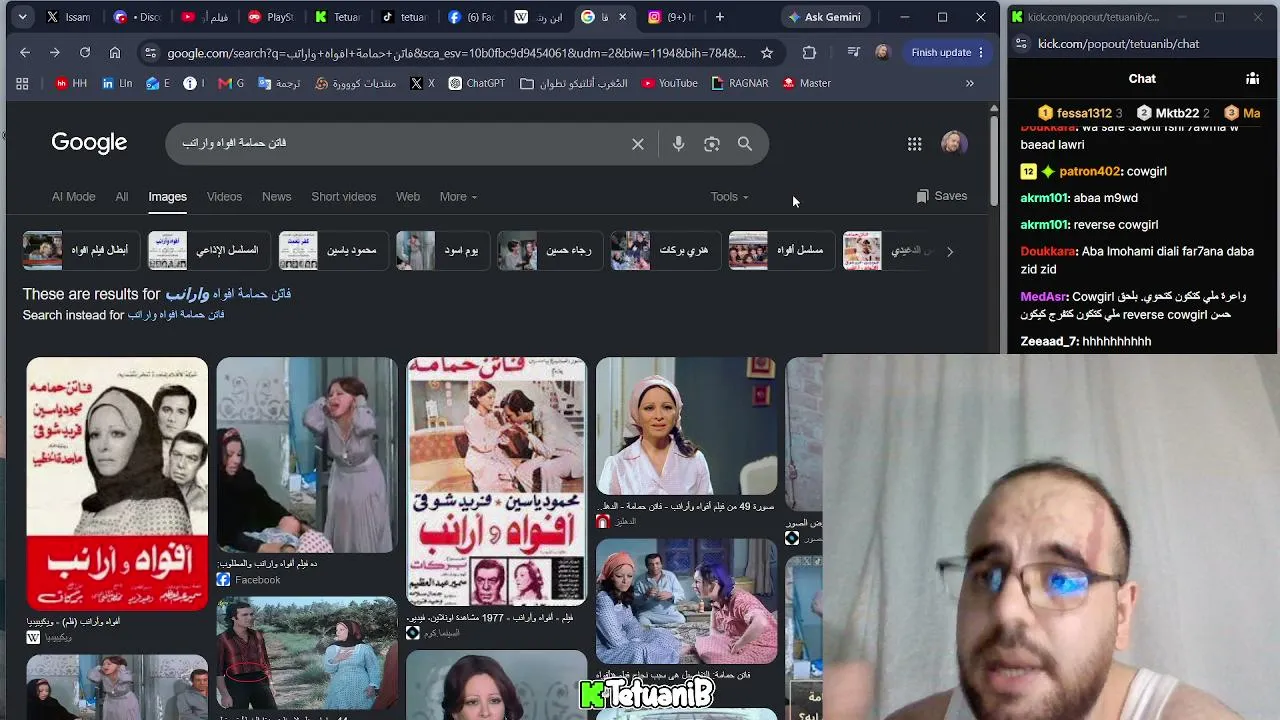Open the apps grid in bookmarks bar
Image resolution: width=1280 pixels, height=720 pixels.
22,83
